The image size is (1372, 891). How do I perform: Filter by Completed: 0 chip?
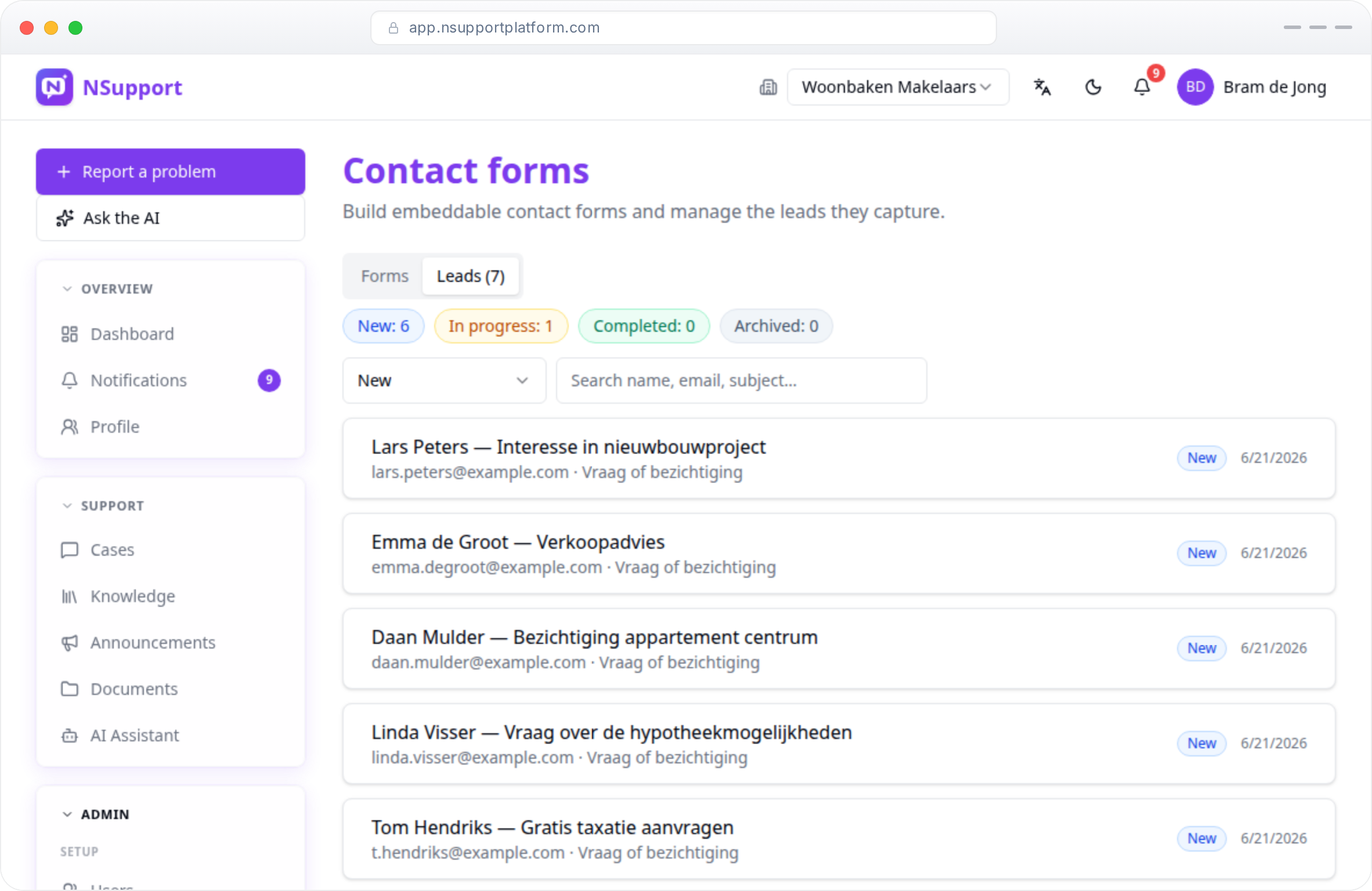pos(644,326)
